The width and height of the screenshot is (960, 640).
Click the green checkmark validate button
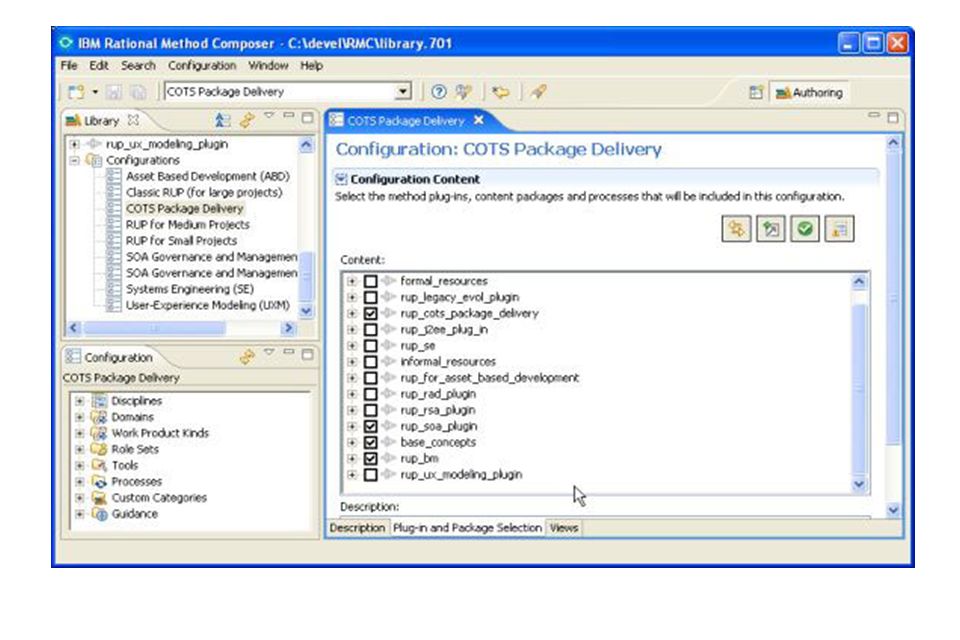click(805, 229)
